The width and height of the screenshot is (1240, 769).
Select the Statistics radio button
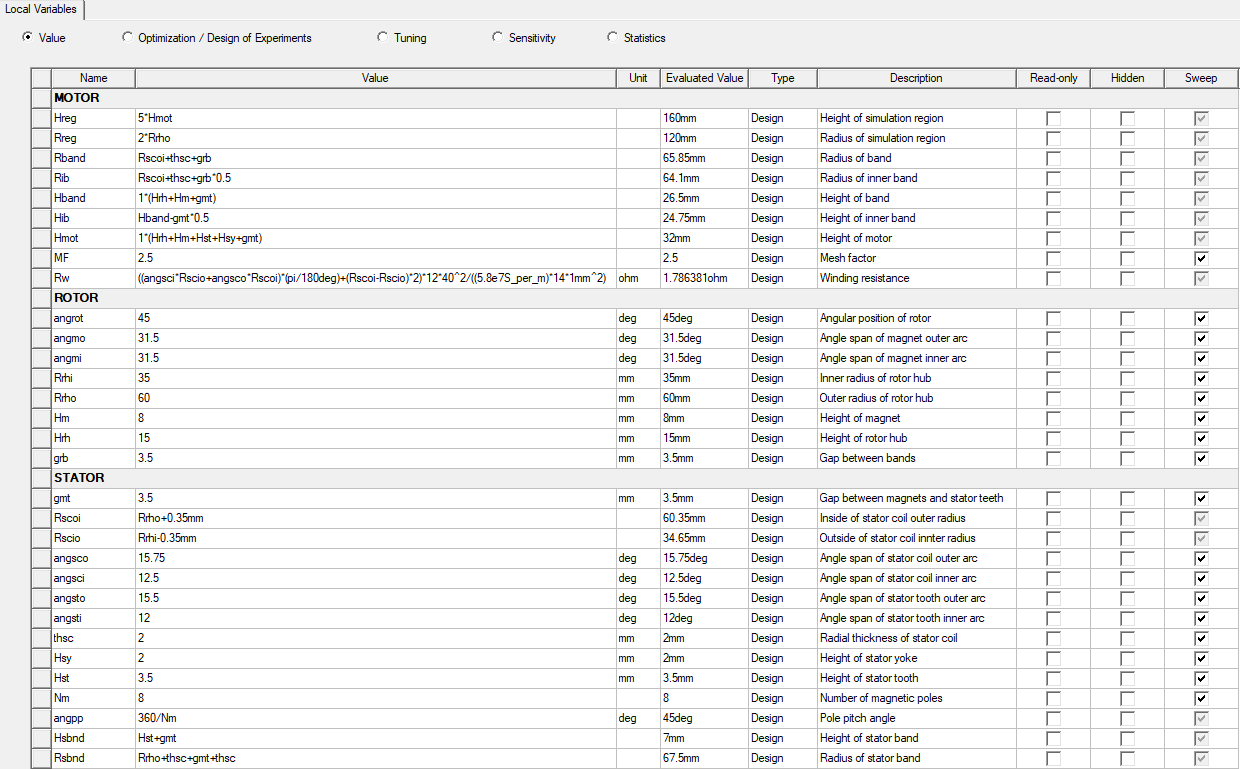pyautogui.click(x=613, y=38)
